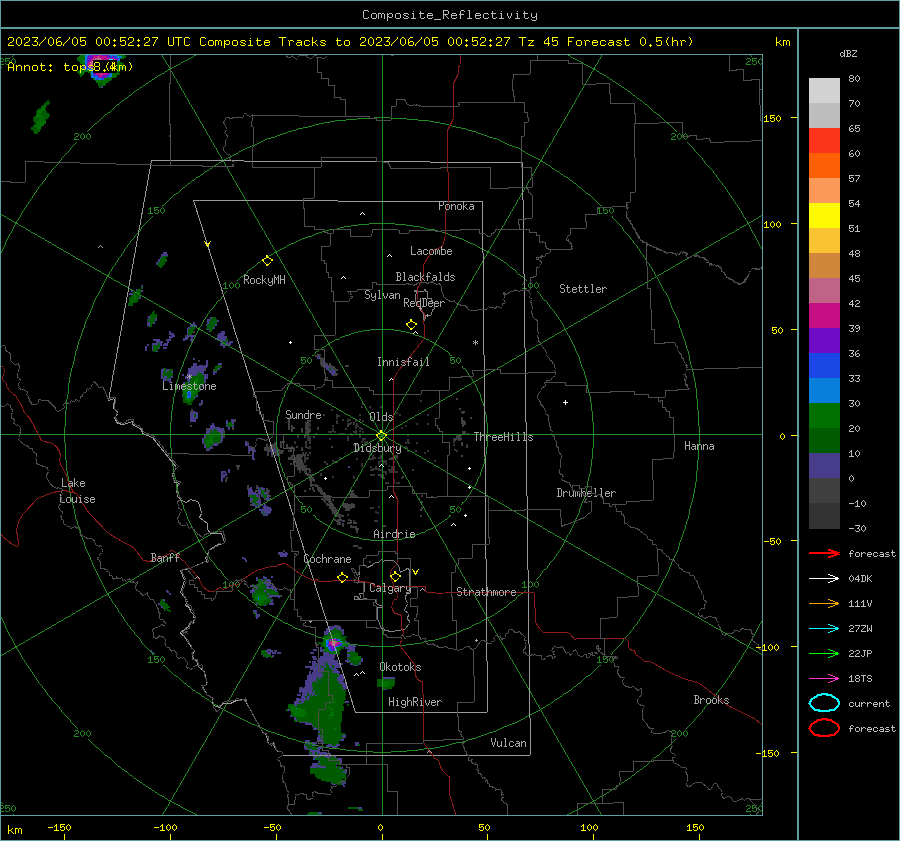Image resolution: width=900 pixels, height=841 pixels.
Task: Click the Drumheller city label
Action: (x=586, y=493)
